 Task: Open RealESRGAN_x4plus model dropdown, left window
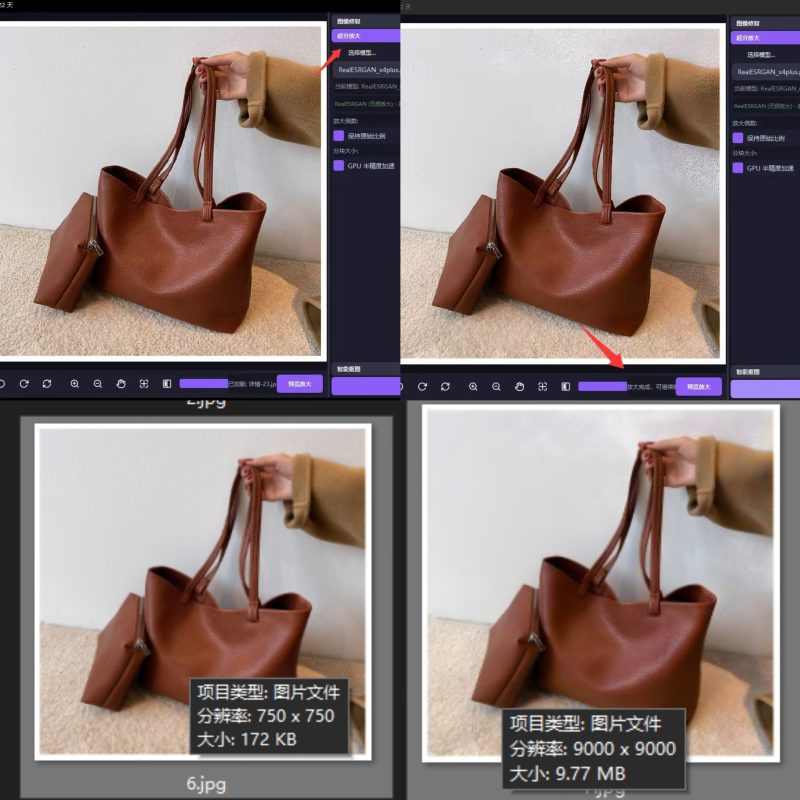[x=366, y=70]
